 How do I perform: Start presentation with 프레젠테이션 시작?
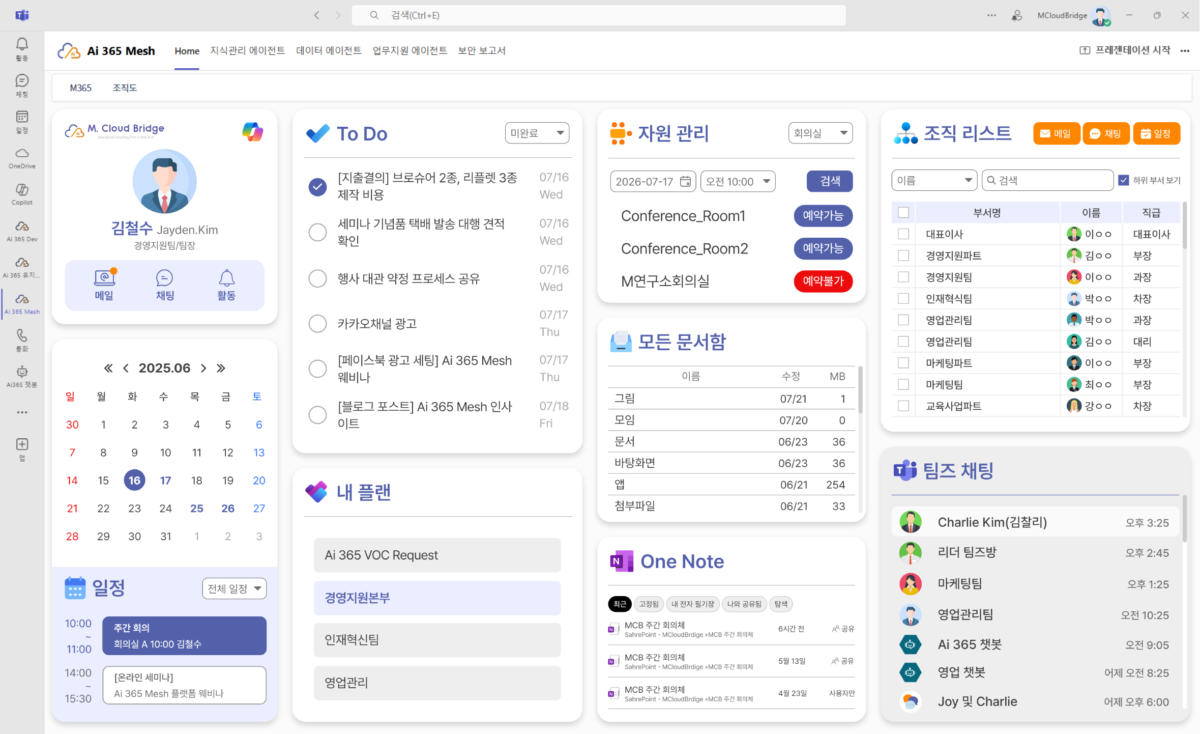tap(1124, 50)
